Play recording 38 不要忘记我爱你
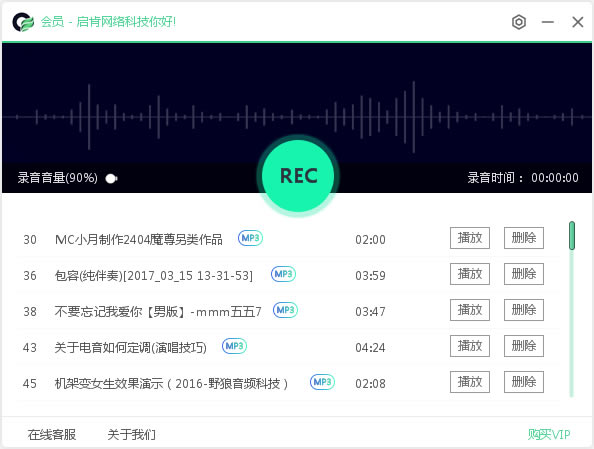The height and width of the screenshot is (449, 594). click(x=470, y=310)
